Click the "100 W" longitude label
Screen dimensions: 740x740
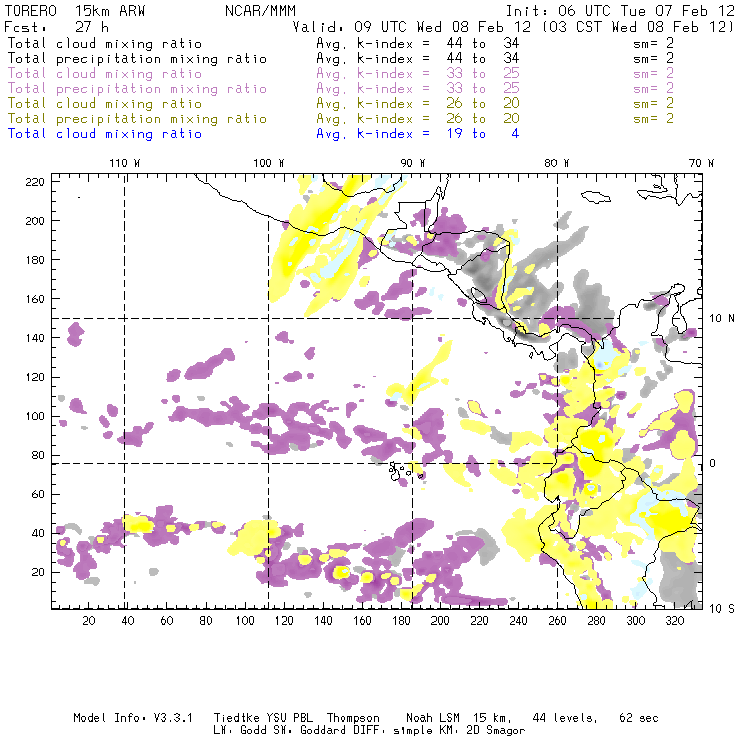[269, 163]
